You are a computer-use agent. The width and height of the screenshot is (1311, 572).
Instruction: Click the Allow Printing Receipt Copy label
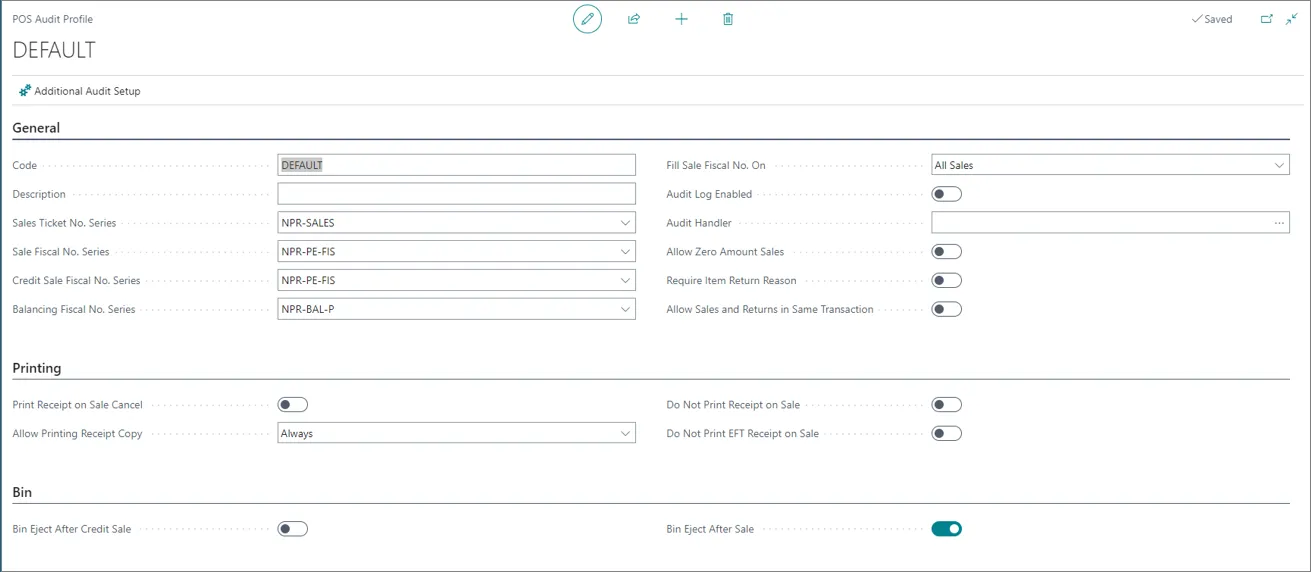point(77,434)
